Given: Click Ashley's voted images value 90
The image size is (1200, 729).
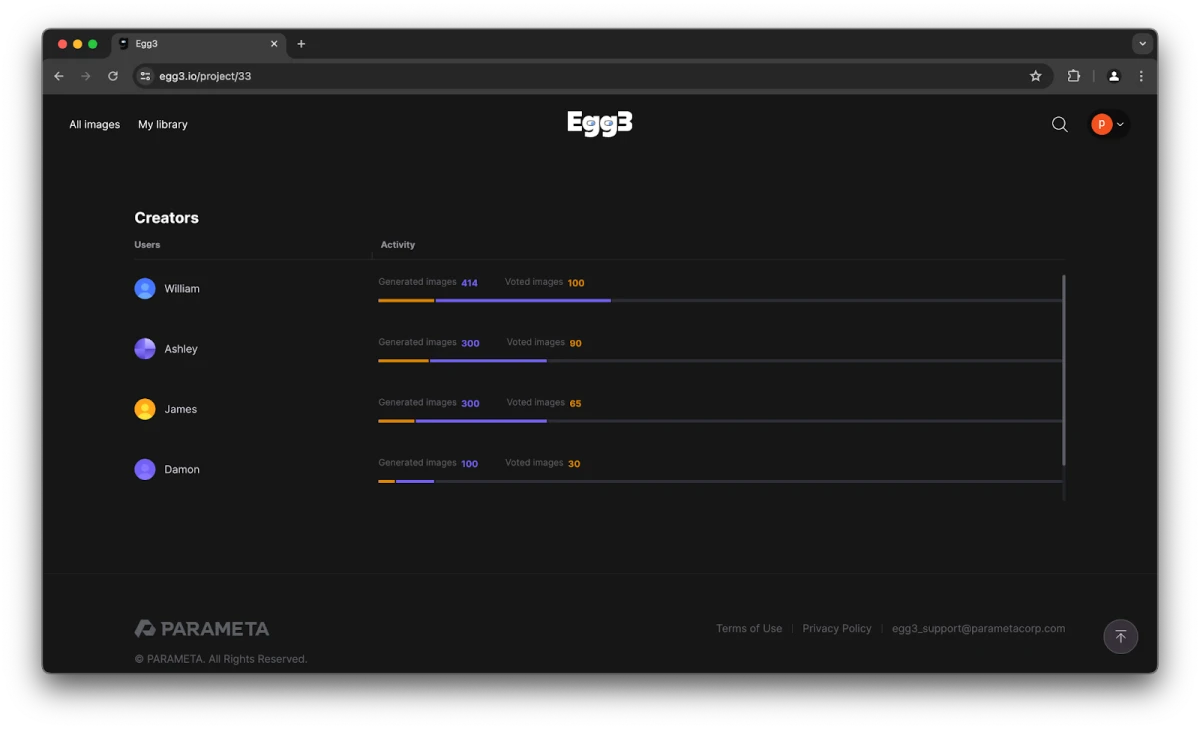Looking at the screenshot, I should tap(576, 343).
